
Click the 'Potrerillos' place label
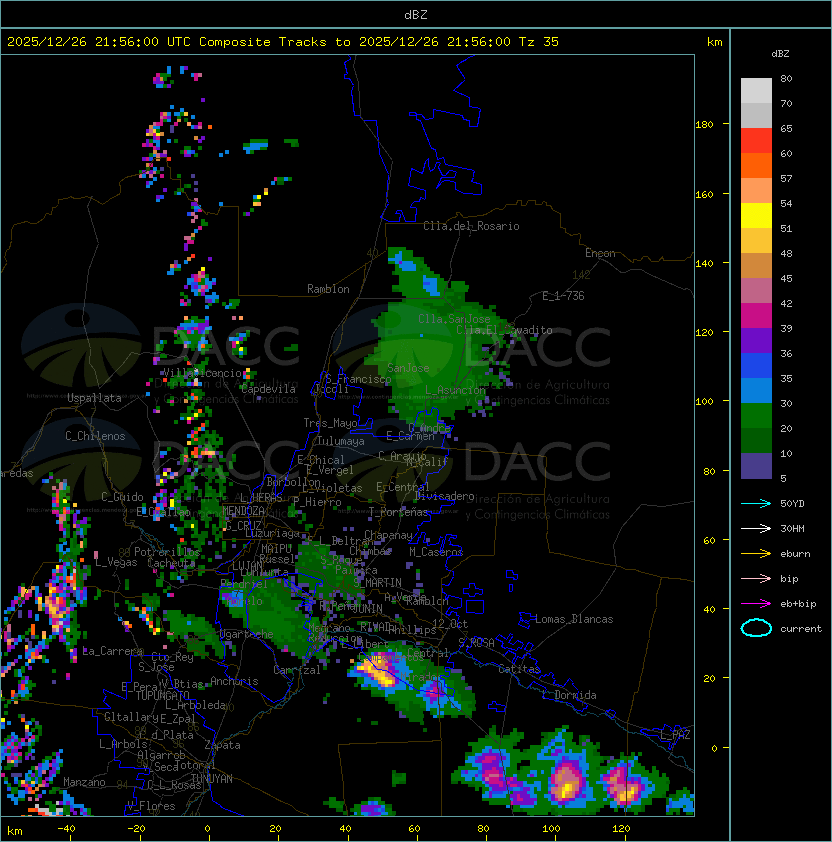167,552
